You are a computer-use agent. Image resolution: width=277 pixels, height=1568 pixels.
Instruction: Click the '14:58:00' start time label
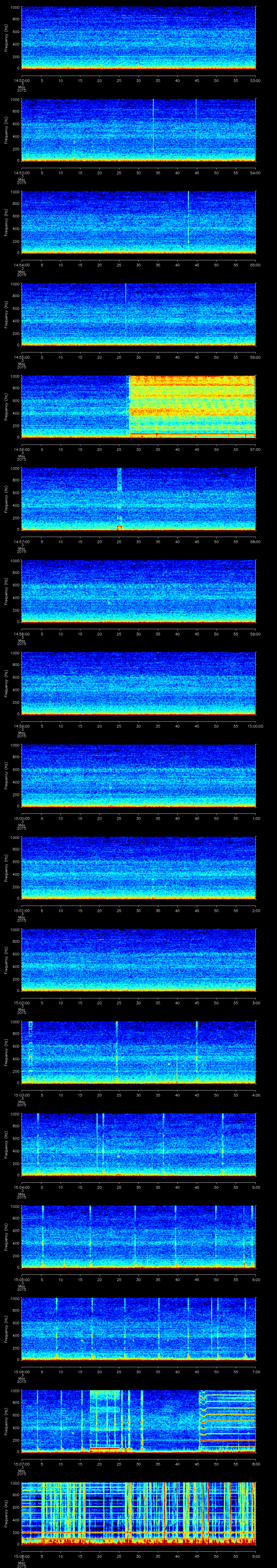coord(21,634)
